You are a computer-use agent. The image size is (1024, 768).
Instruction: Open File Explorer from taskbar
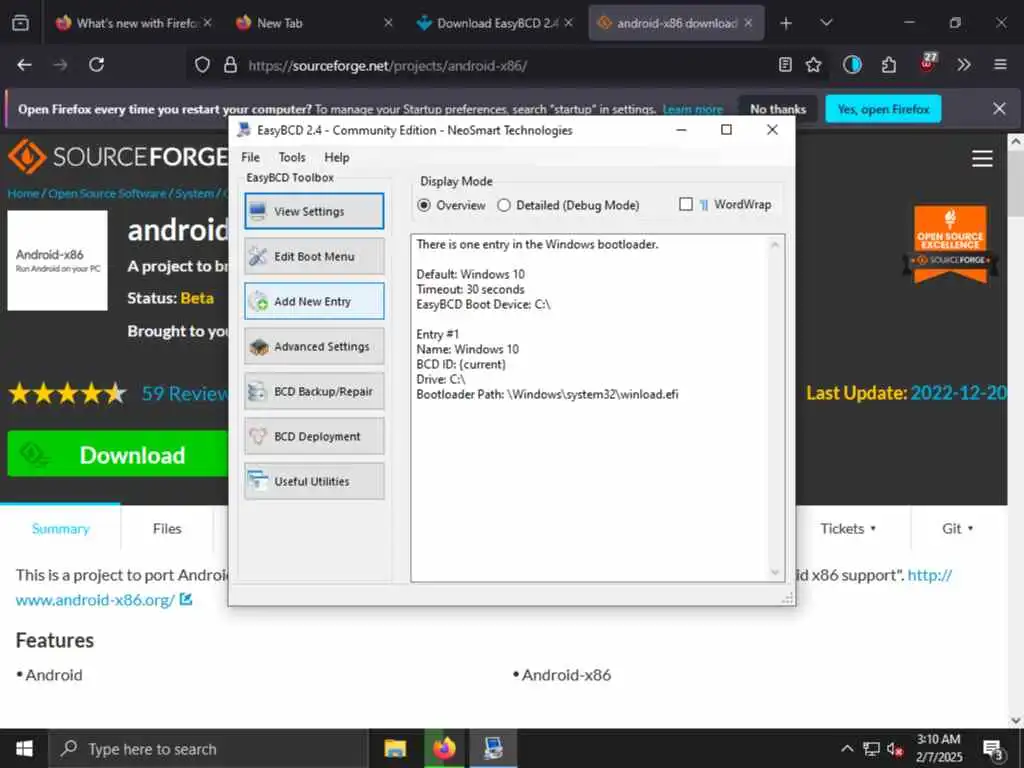395,748
